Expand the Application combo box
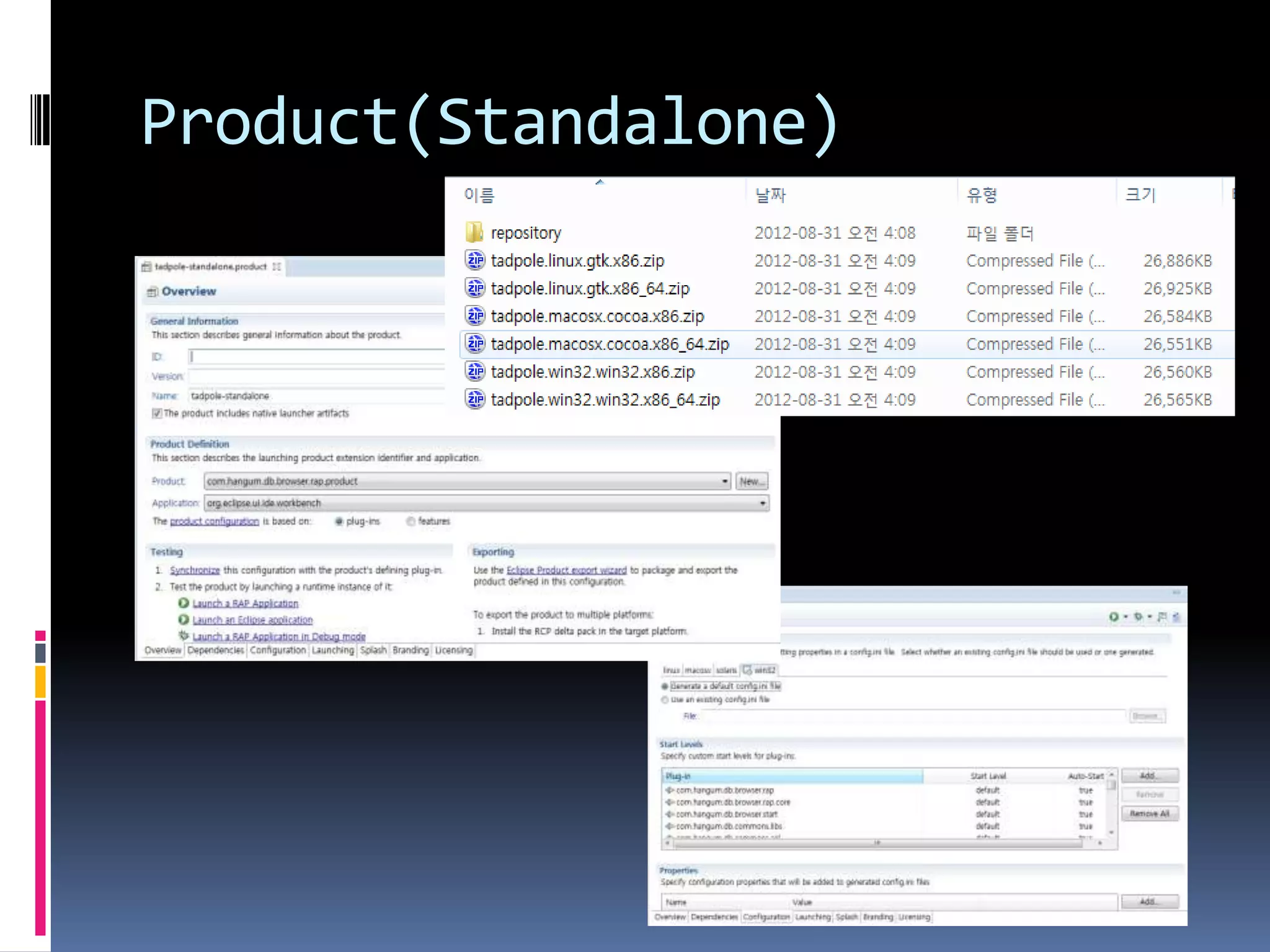This screenshot has width=1270, height=952. (762, 503)
